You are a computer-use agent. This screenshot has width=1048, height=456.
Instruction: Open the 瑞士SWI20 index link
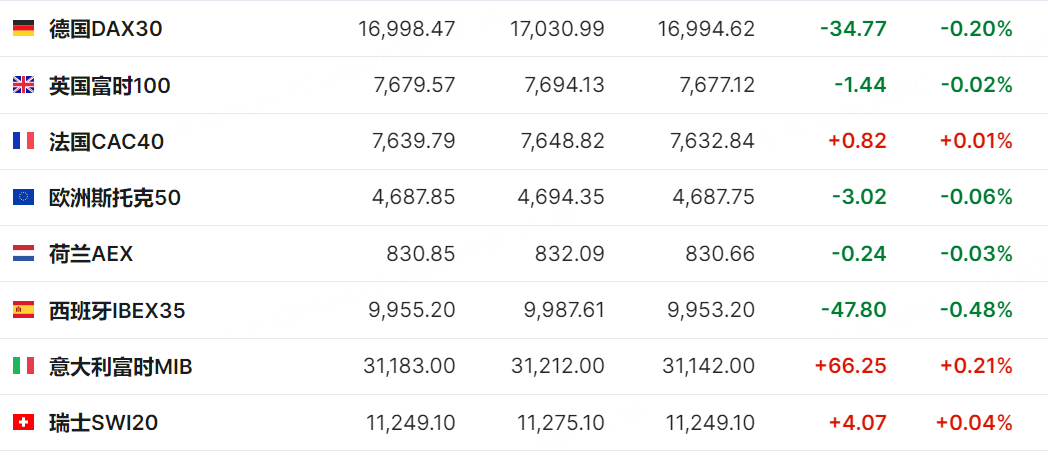[x=104, y=423]
